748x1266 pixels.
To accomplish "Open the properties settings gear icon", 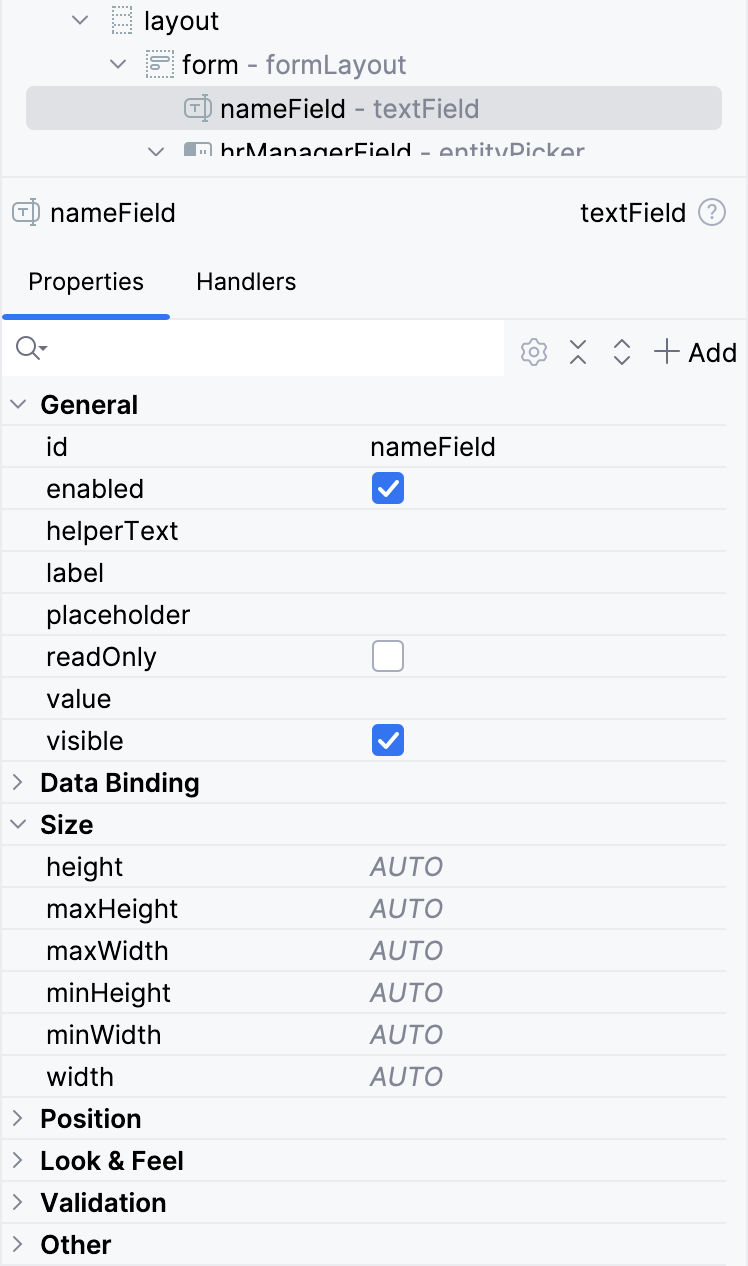I will [534, 352].
